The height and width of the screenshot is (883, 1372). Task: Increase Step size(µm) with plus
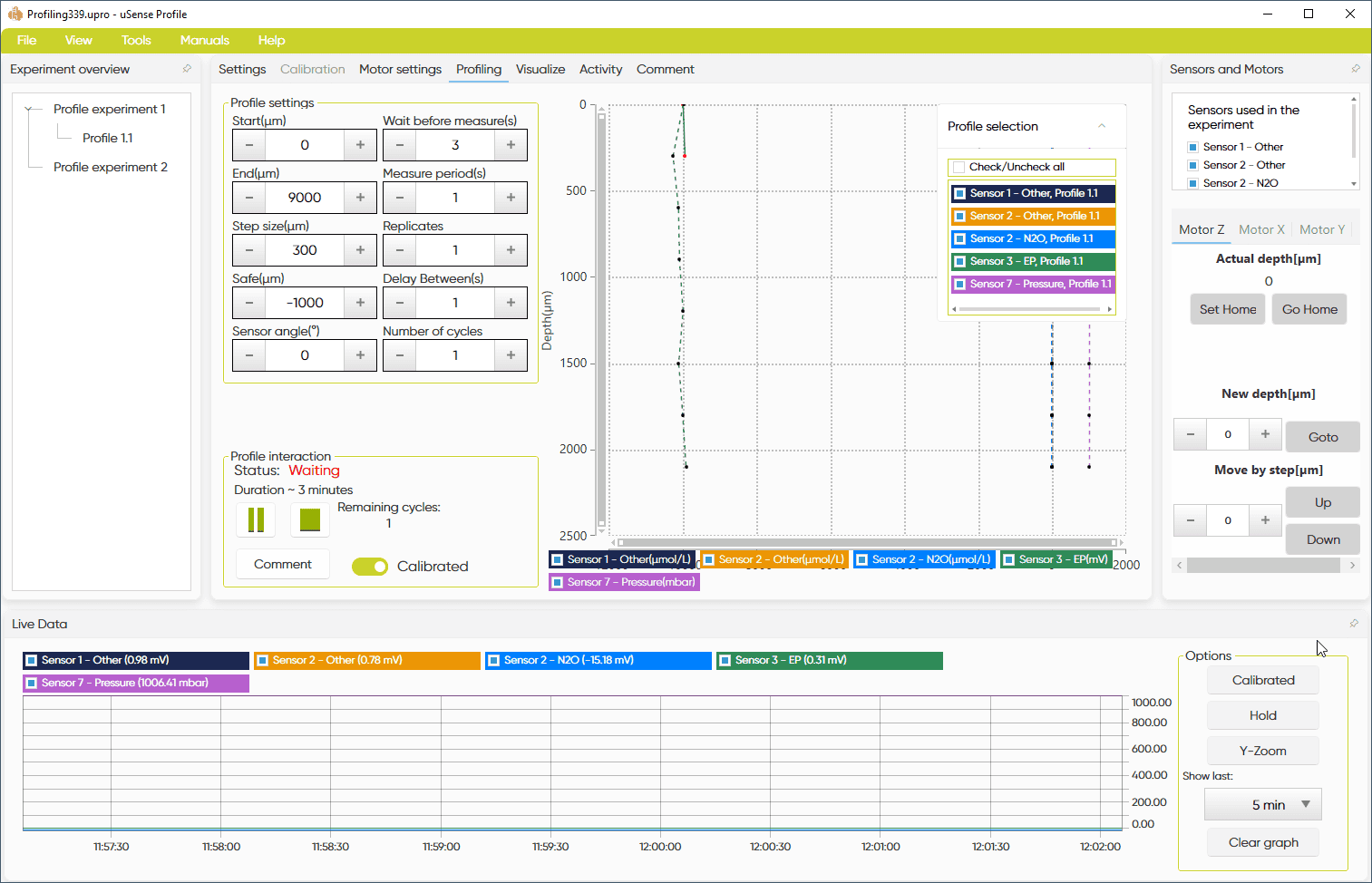tap(360, 250)
